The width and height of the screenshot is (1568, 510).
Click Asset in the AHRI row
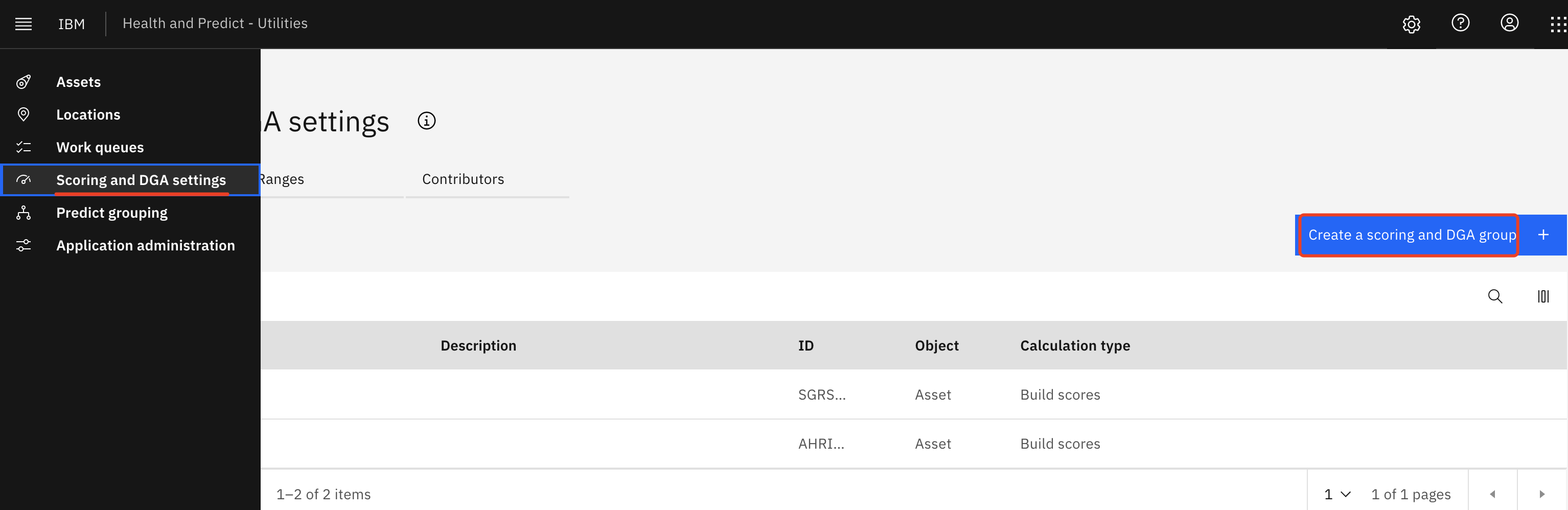[x=933, y=444]
